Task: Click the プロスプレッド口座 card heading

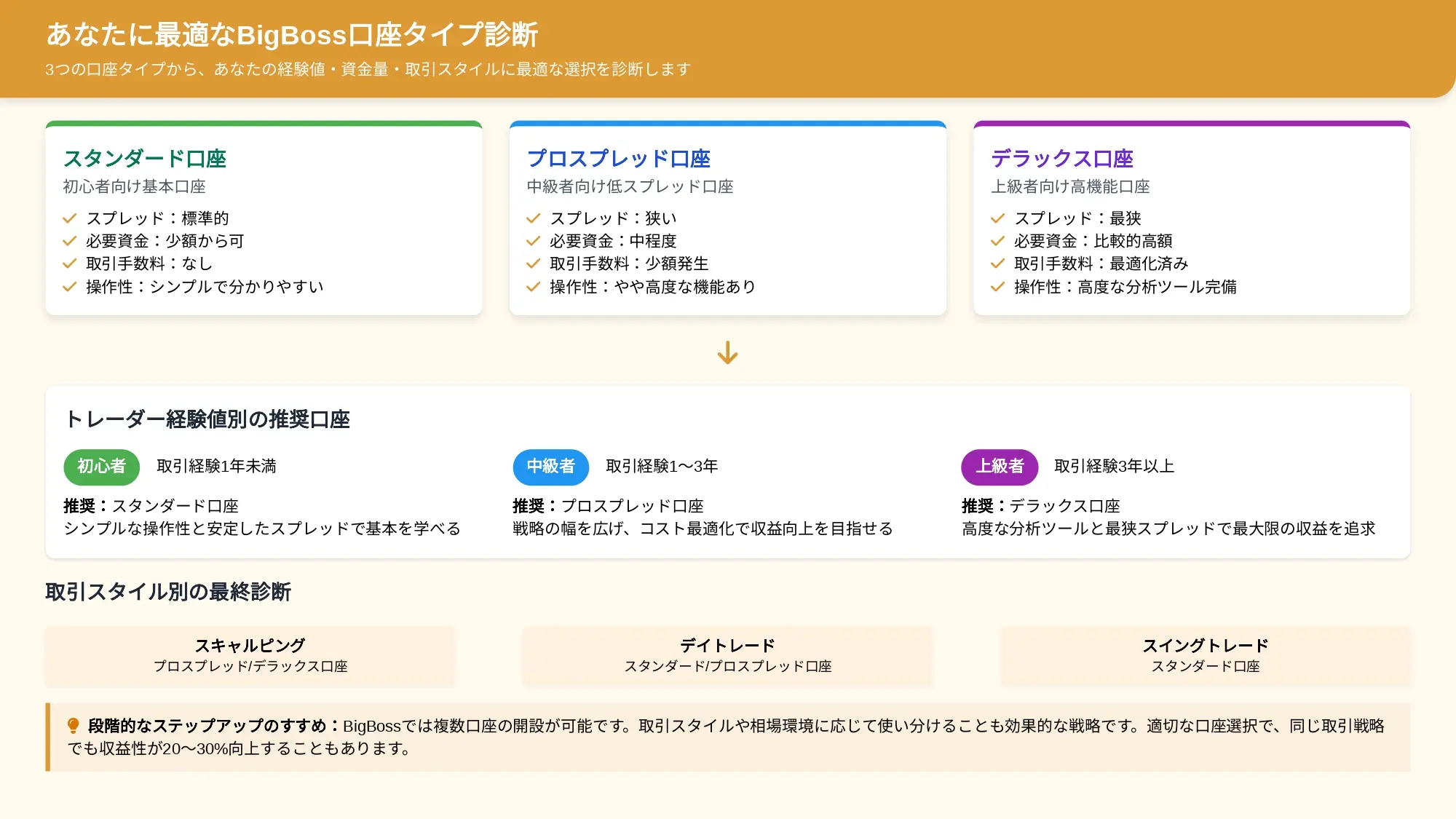Action: (x=619, y=159)
